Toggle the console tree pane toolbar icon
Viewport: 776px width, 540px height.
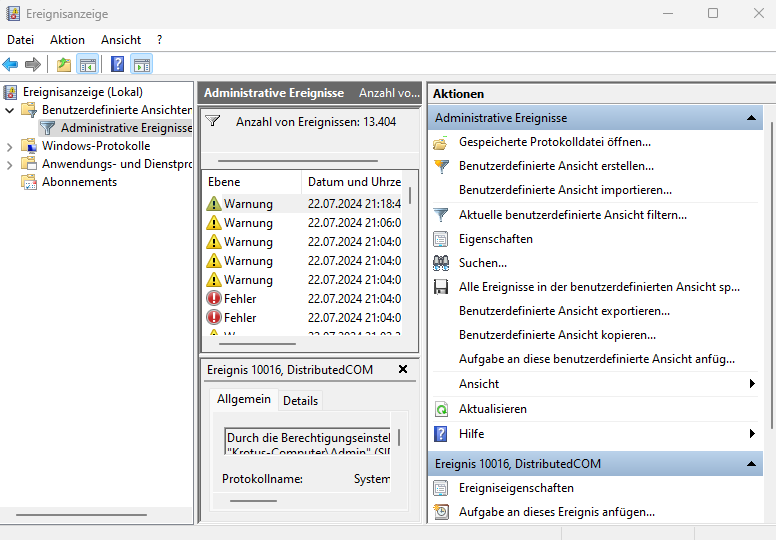click(88, 64)
